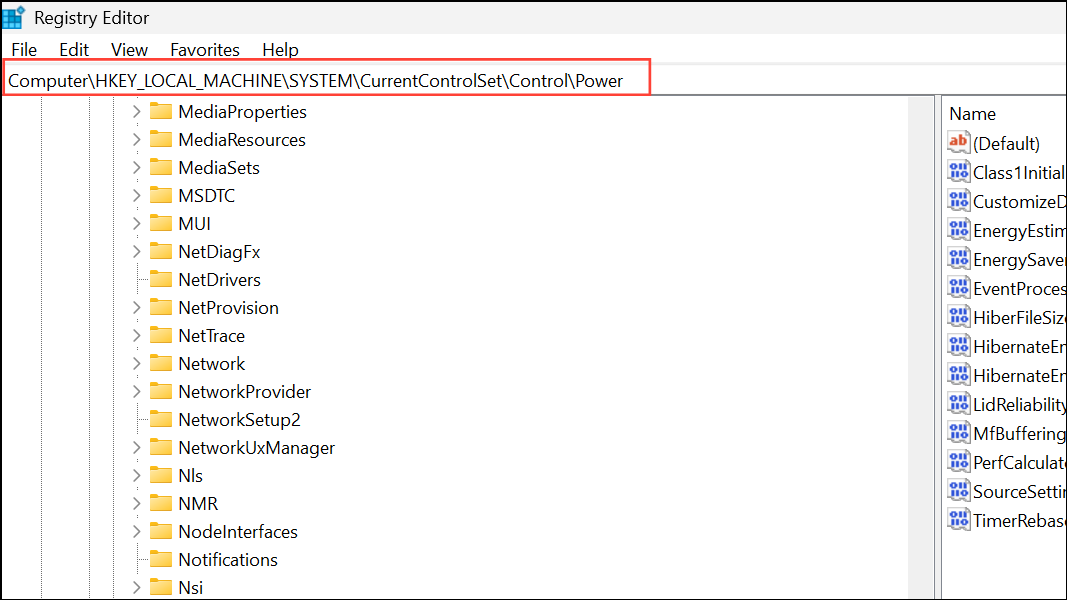Click the Registry Editor app icon in title bar

click(13, 18)
